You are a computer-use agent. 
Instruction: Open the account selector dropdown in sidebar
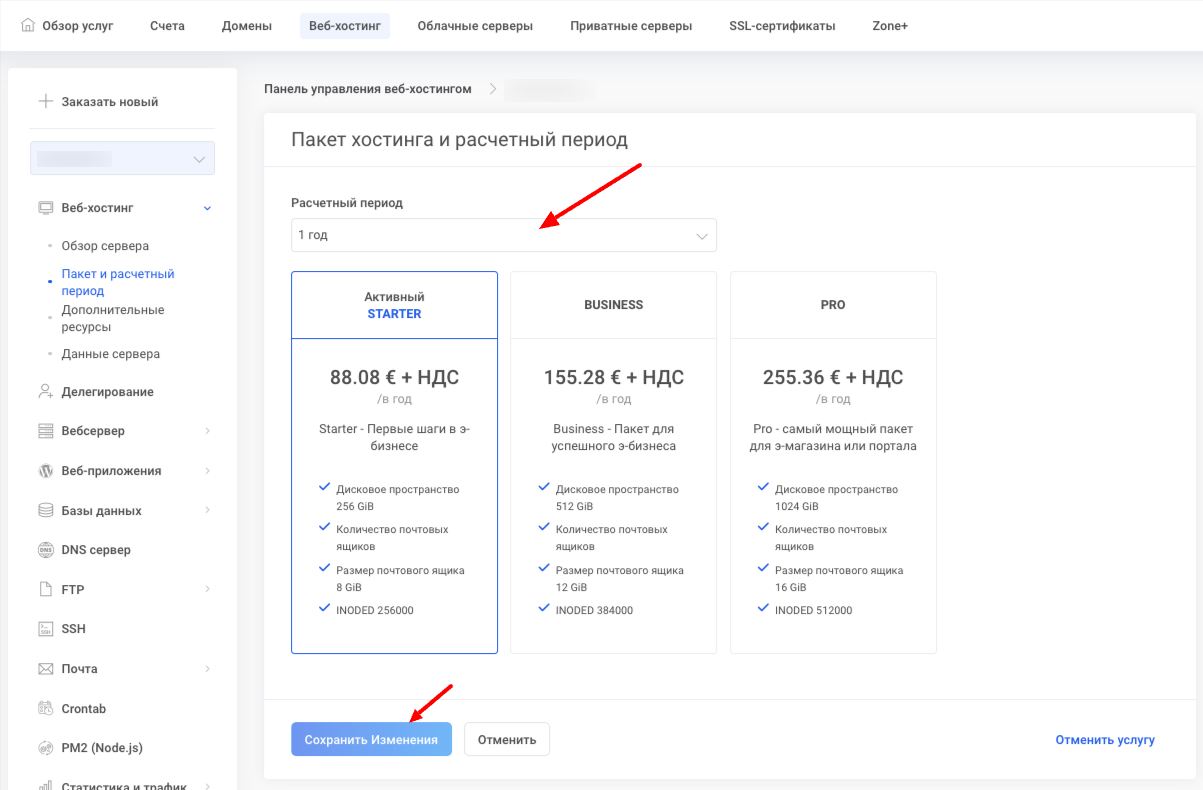[x=122, y=159]
